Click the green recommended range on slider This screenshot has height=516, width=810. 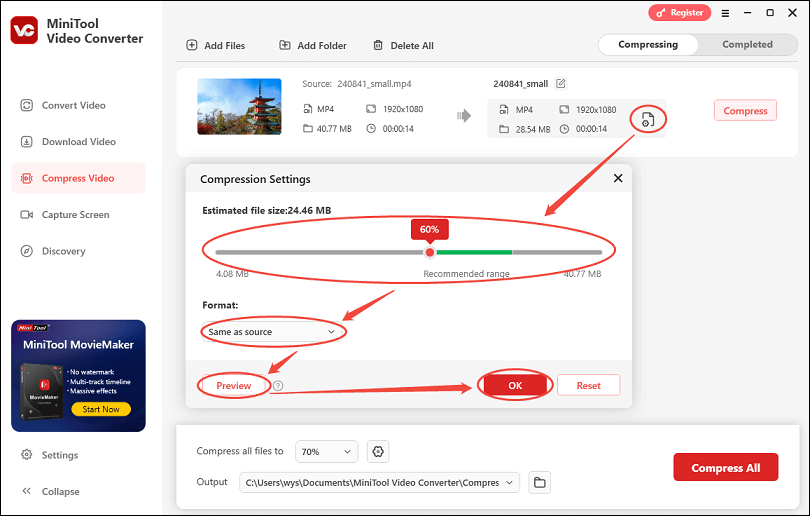[474, 252]
